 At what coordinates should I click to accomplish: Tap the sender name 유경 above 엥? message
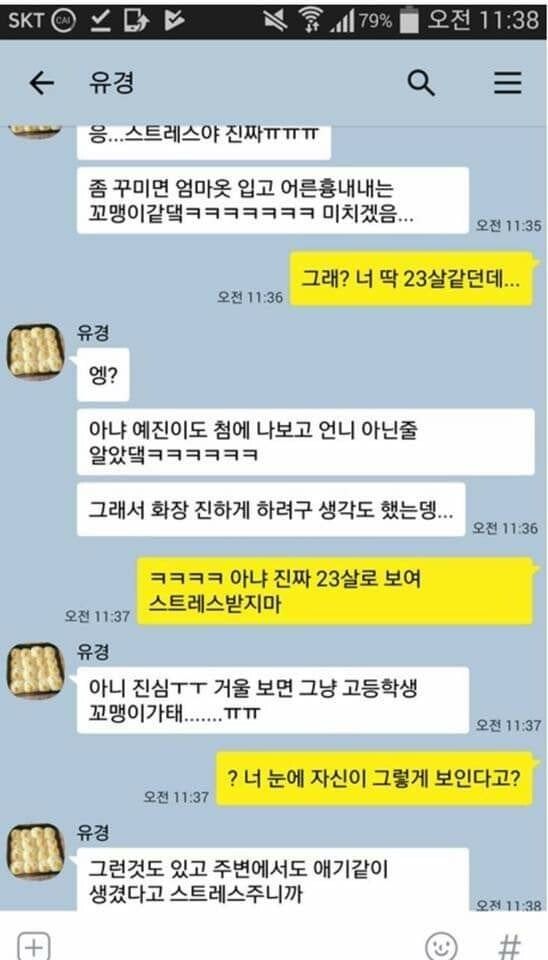(93, 333)
